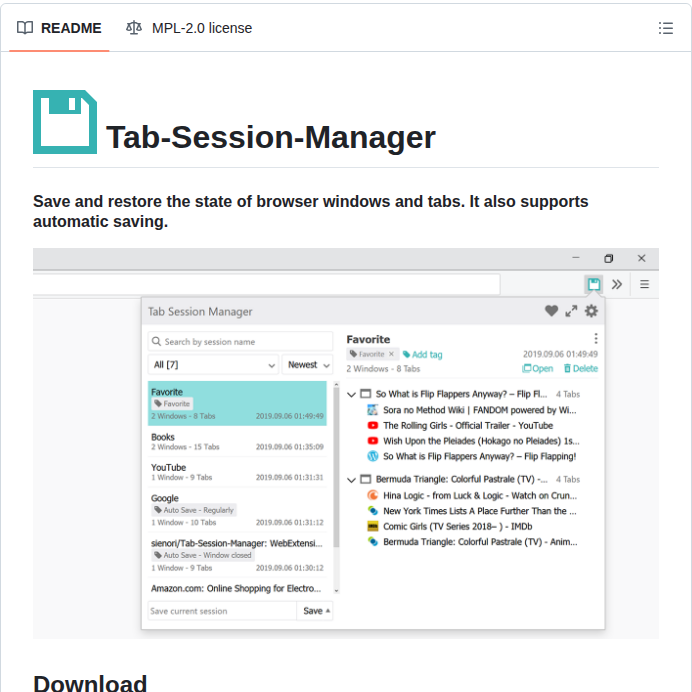Click the teal floppy disk logo
This screenshot has height=692, width=692.
pos(65,122)
